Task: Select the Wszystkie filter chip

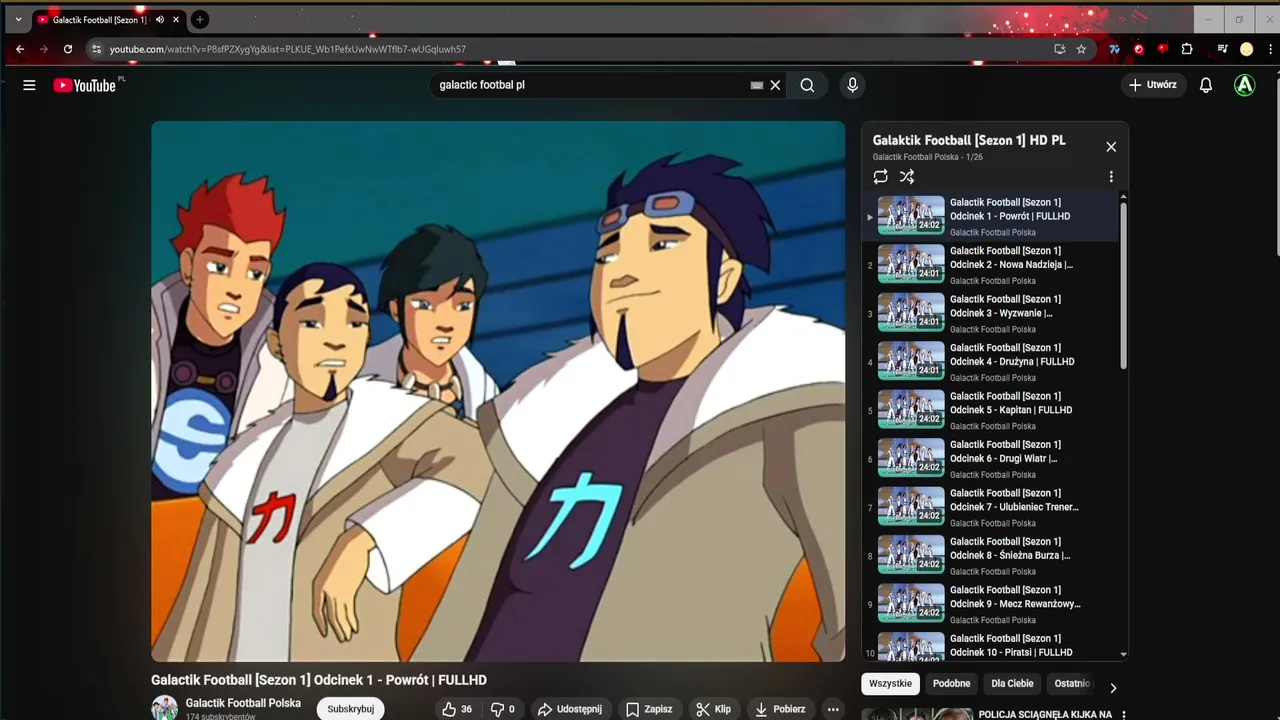Action: click(x=890, y=684)
